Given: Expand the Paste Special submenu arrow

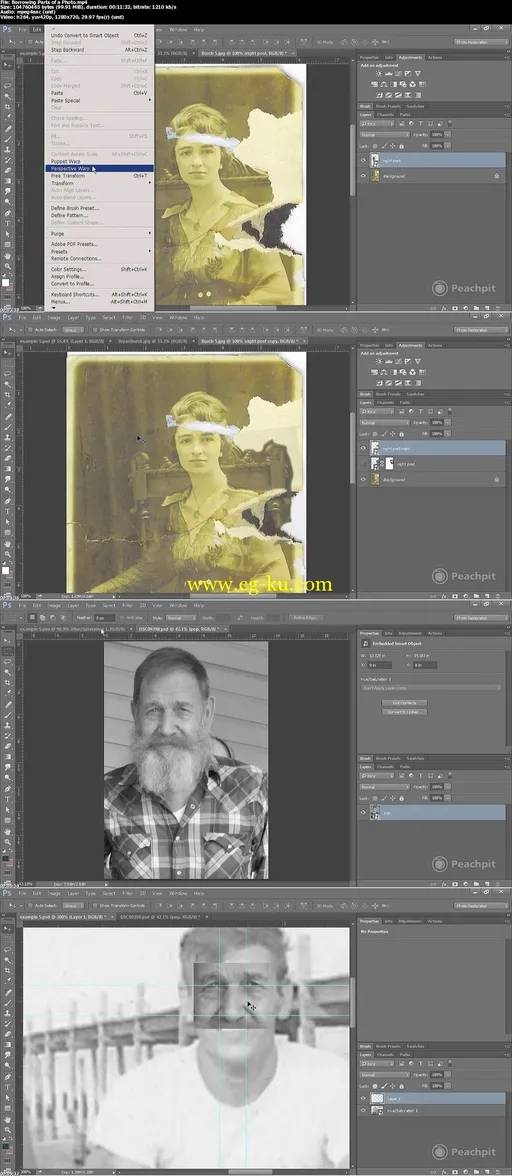Looking at the screenshot, I should pyautogui.click(x=149, y=100).
